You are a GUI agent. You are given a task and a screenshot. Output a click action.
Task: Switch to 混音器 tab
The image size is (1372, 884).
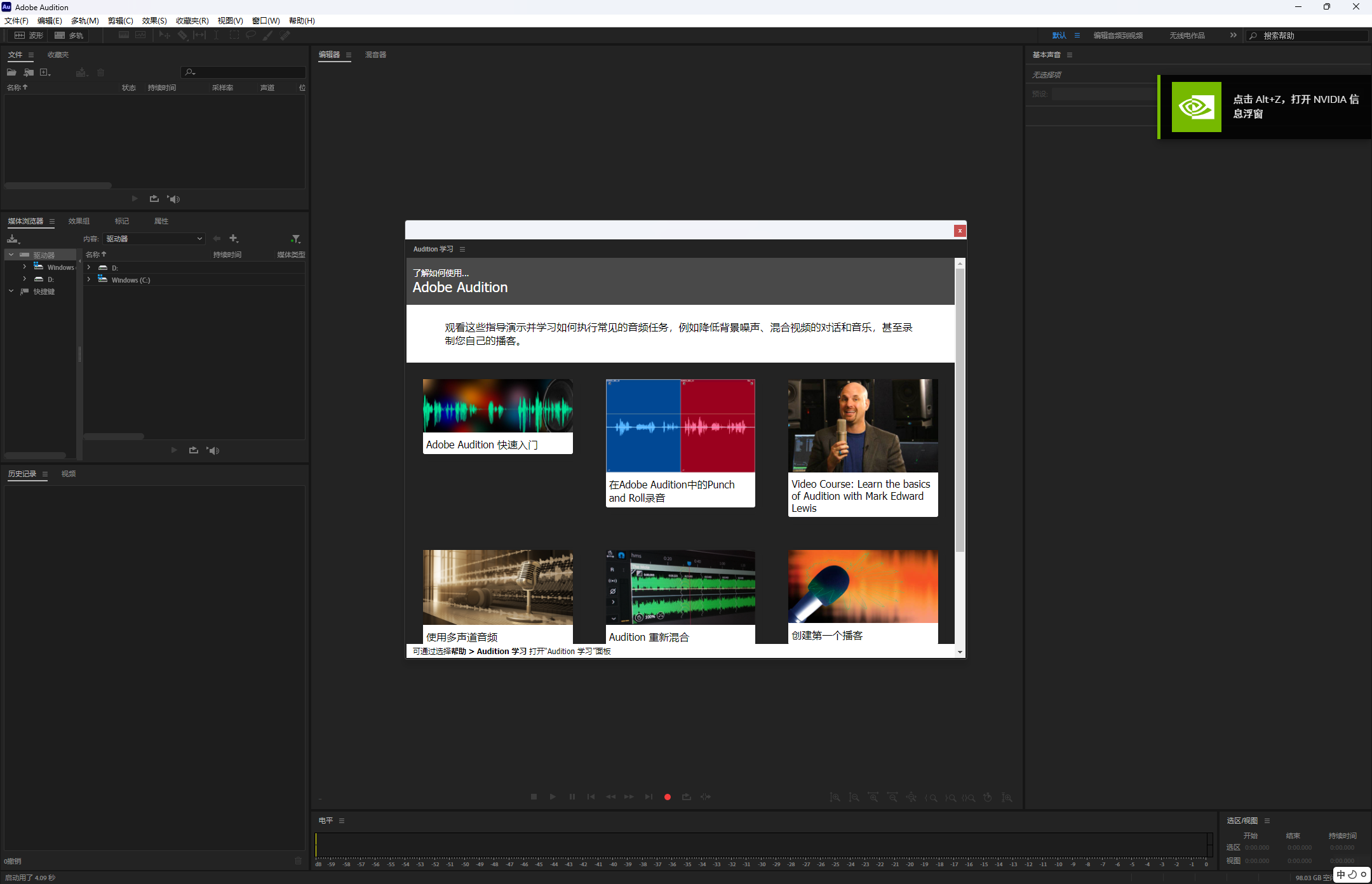click(375, 55)
